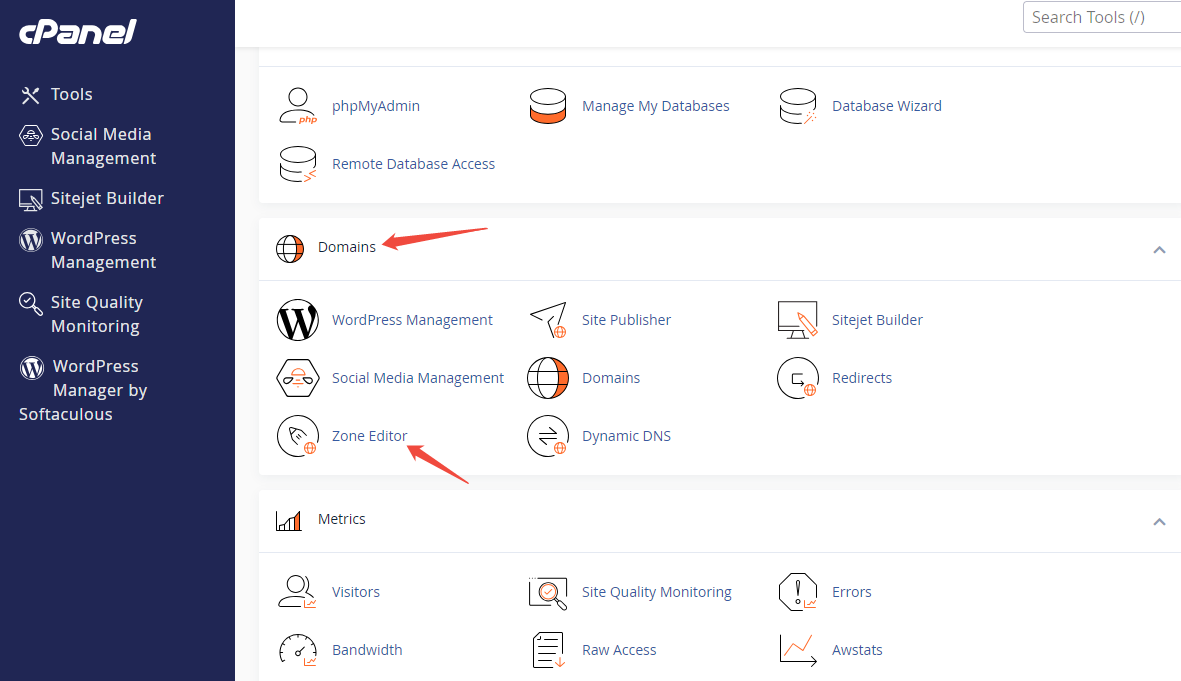The height and width of the screenshot is (681, 1181).
Task: Open Tools in the sidebar
Action: (x=72, y=95)
